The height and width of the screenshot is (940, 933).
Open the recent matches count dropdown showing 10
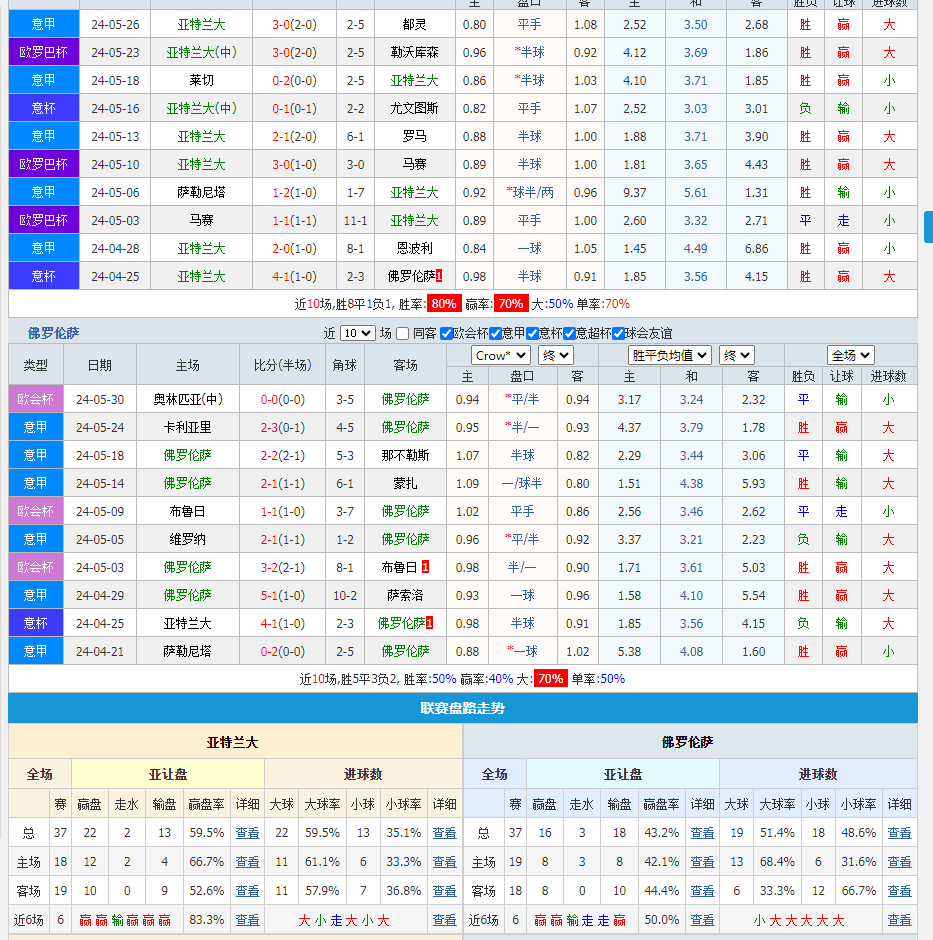coord(357,334)
